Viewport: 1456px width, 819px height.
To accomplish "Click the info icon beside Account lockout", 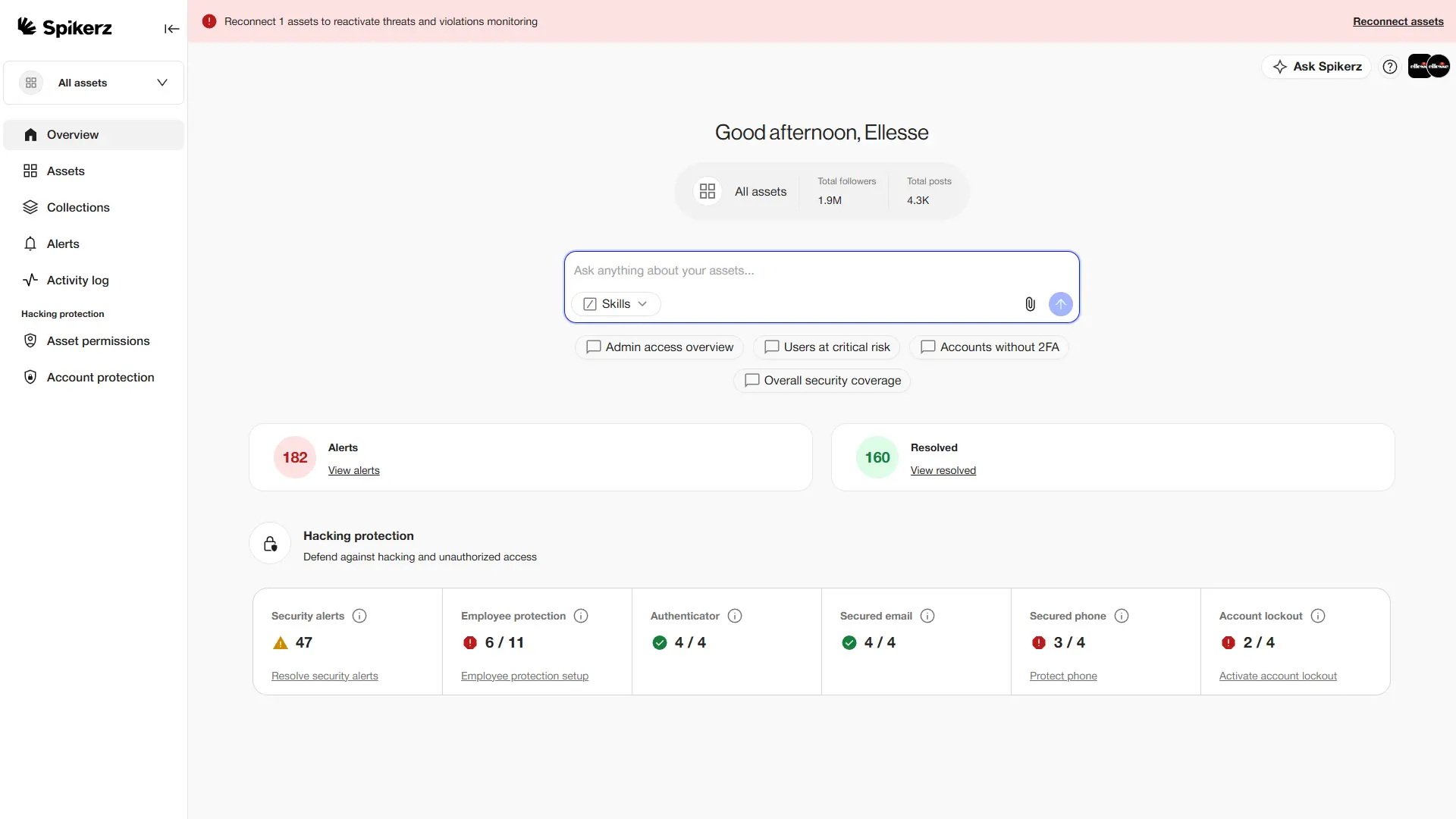I will 1318,616.
